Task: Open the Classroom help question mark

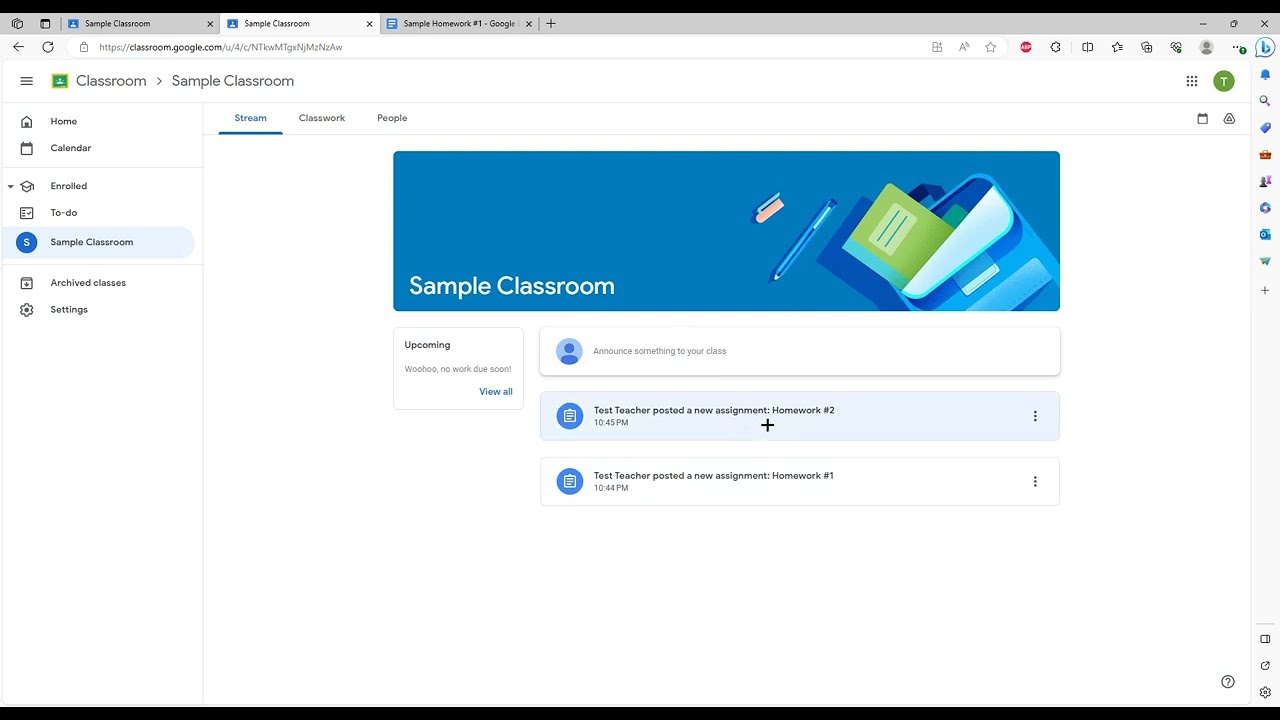Action: tap(1228, 682)
